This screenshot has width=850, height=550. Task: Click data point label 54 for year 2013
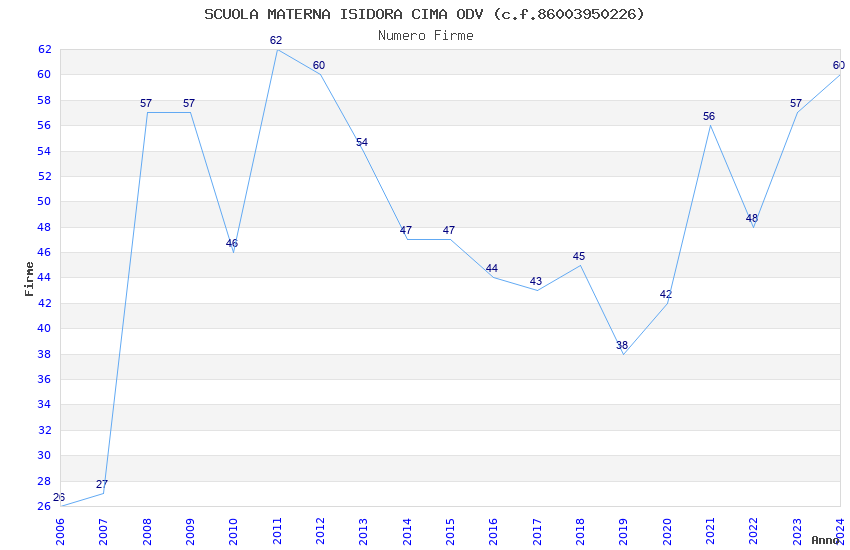coord(362,142)
